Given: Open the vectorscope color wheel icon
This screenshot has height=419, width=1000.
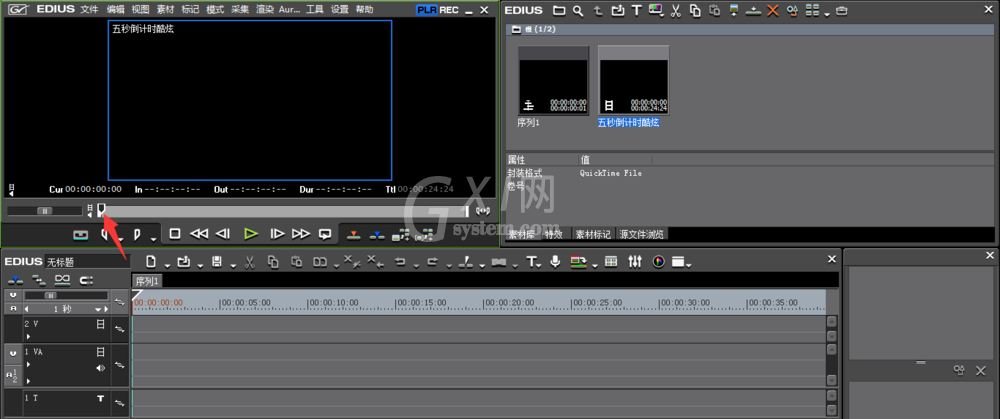Looking at the screenshot, I should 658,261.
